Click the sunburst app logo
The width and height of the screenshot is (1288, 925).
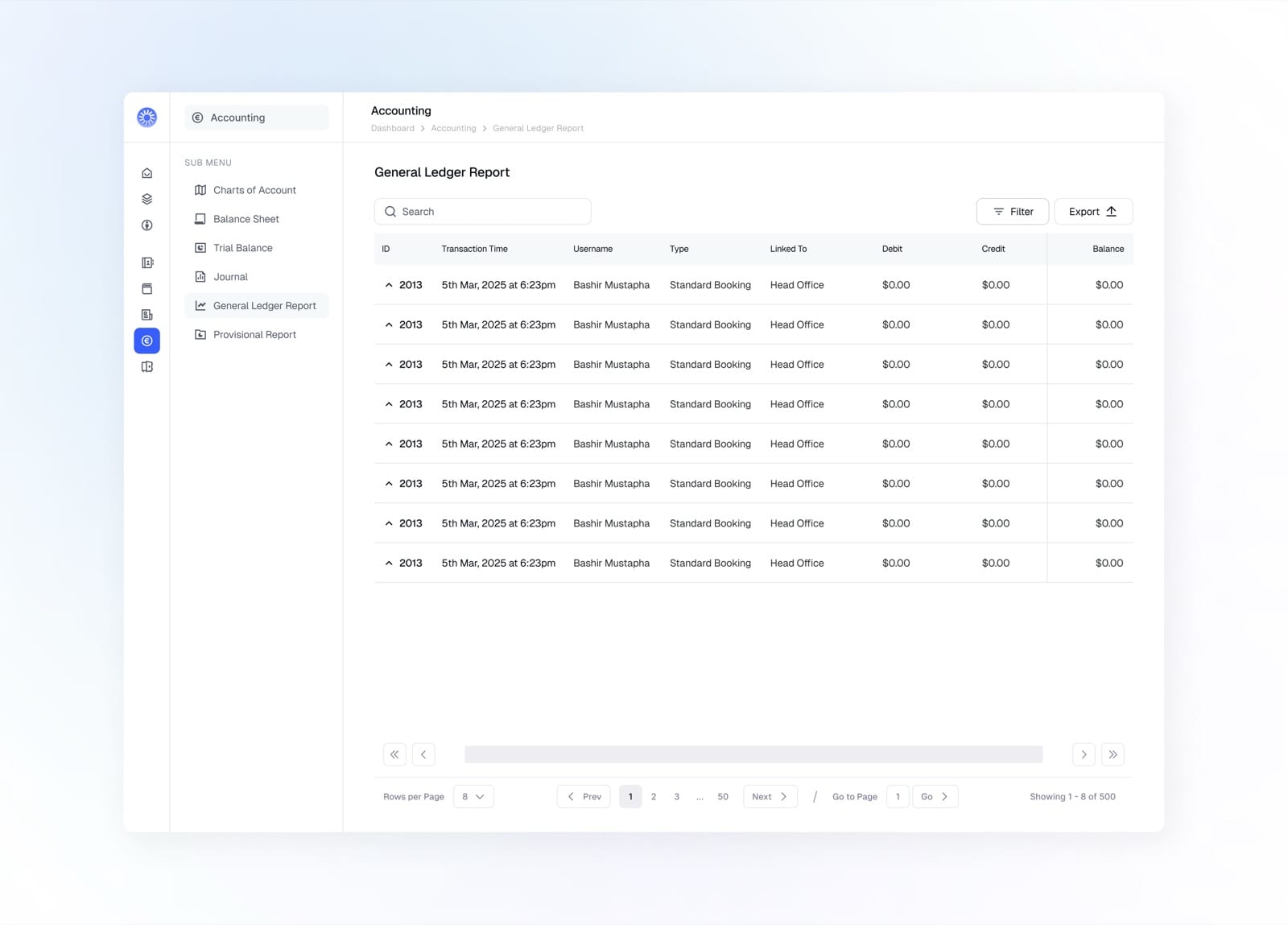(x=147, y=118)
